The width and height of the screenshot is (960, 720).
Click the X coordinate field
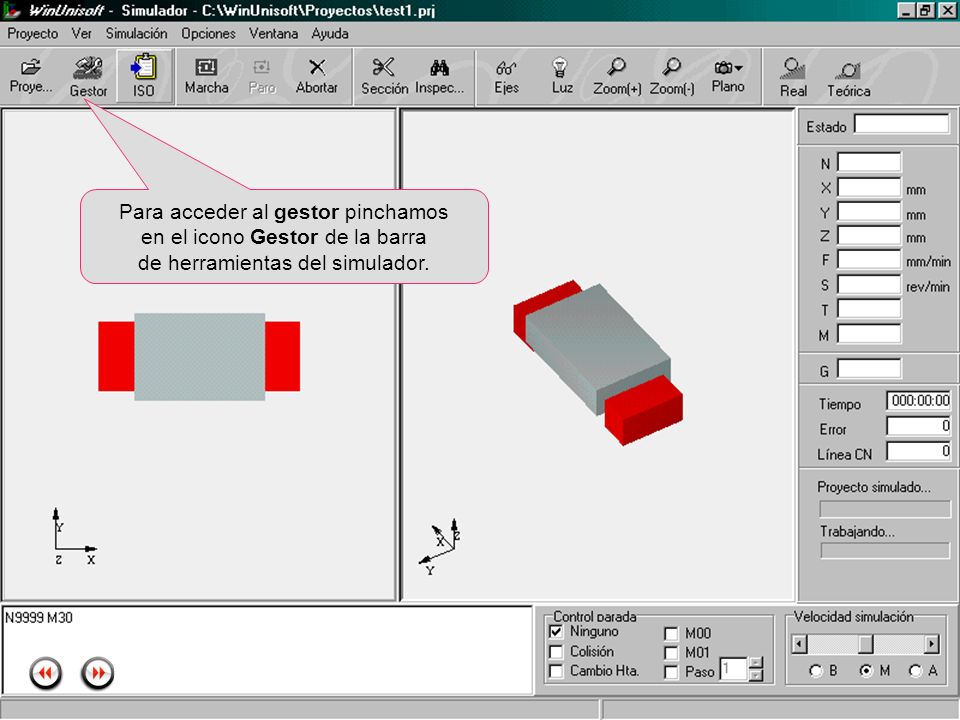coord(869,187)
